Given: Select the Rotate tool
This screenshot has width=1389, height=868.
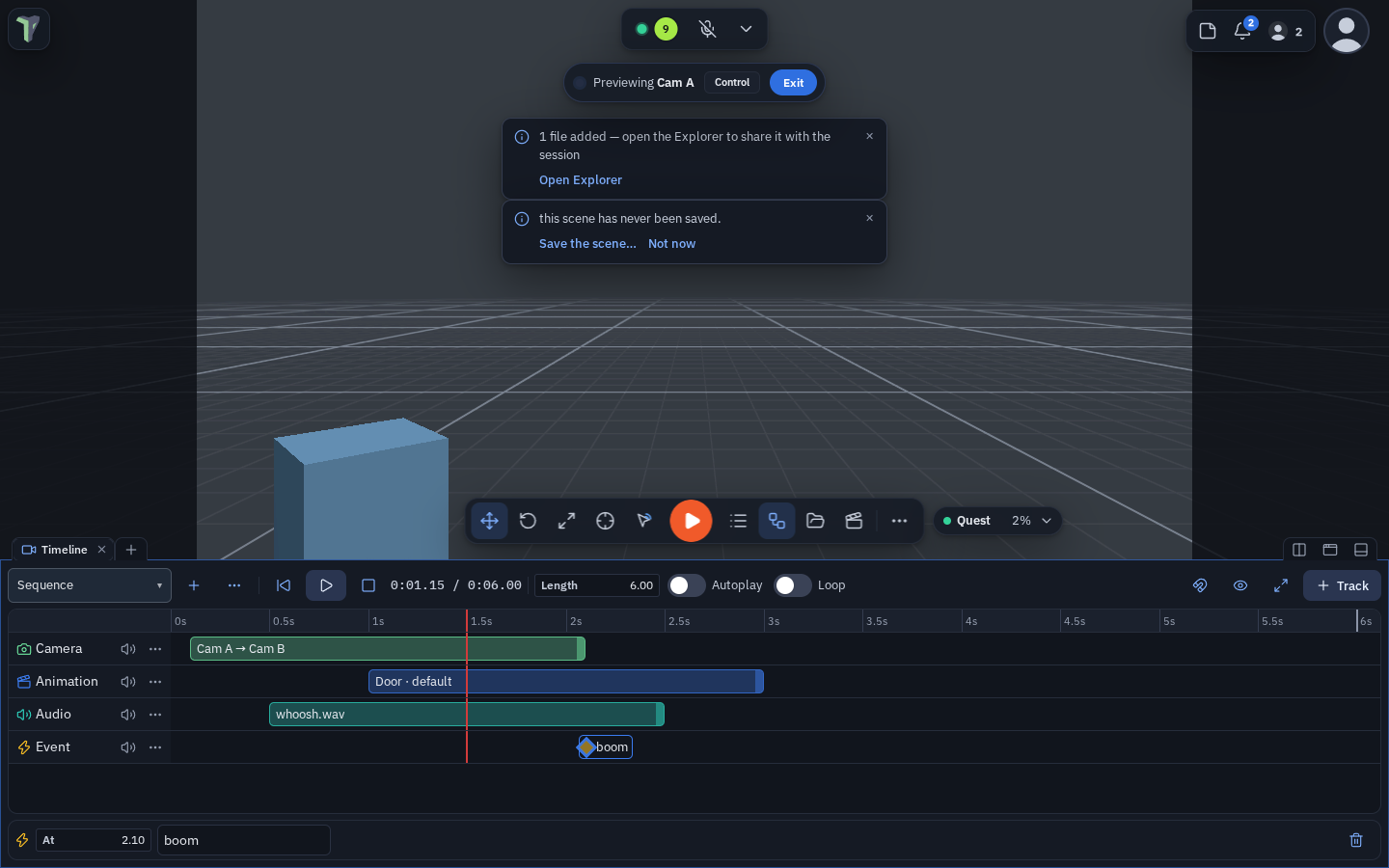Looking at the screenshot, I should (x=528, y=521).
